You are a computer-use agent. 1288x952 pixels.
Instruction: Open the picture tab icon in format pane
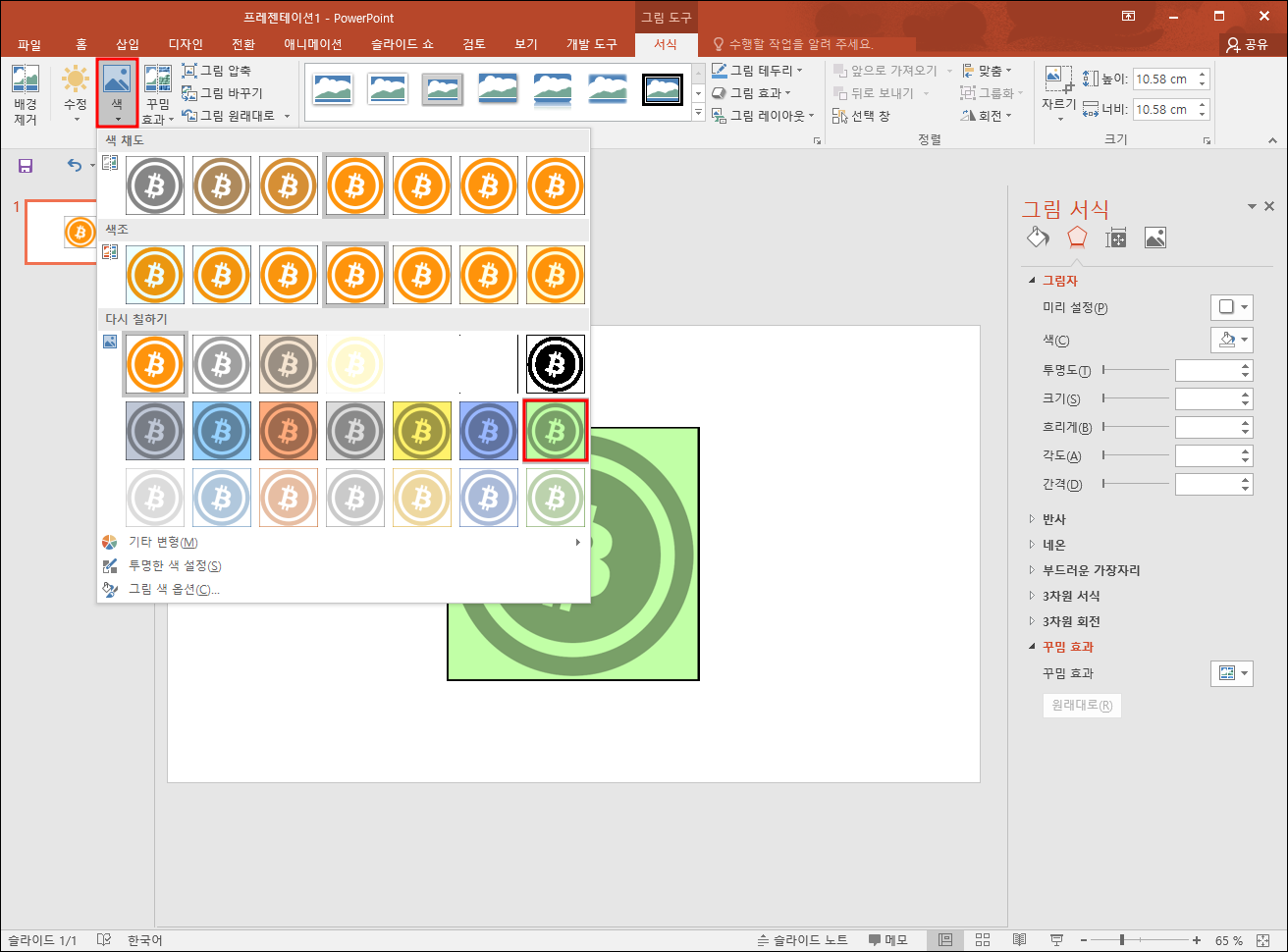[1154, 238]
